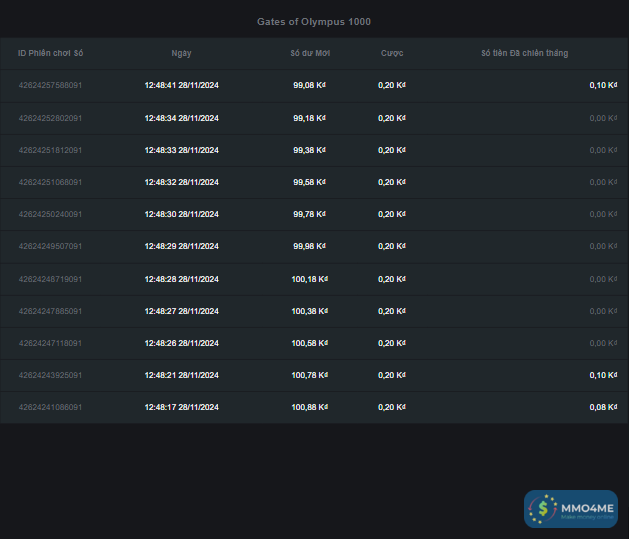This screenshot has width=629, height=539.
Task: Click the 0,20 K₫ bet in the 12:48:33 row
Action: pyautogui.click(x=392, y=150)
